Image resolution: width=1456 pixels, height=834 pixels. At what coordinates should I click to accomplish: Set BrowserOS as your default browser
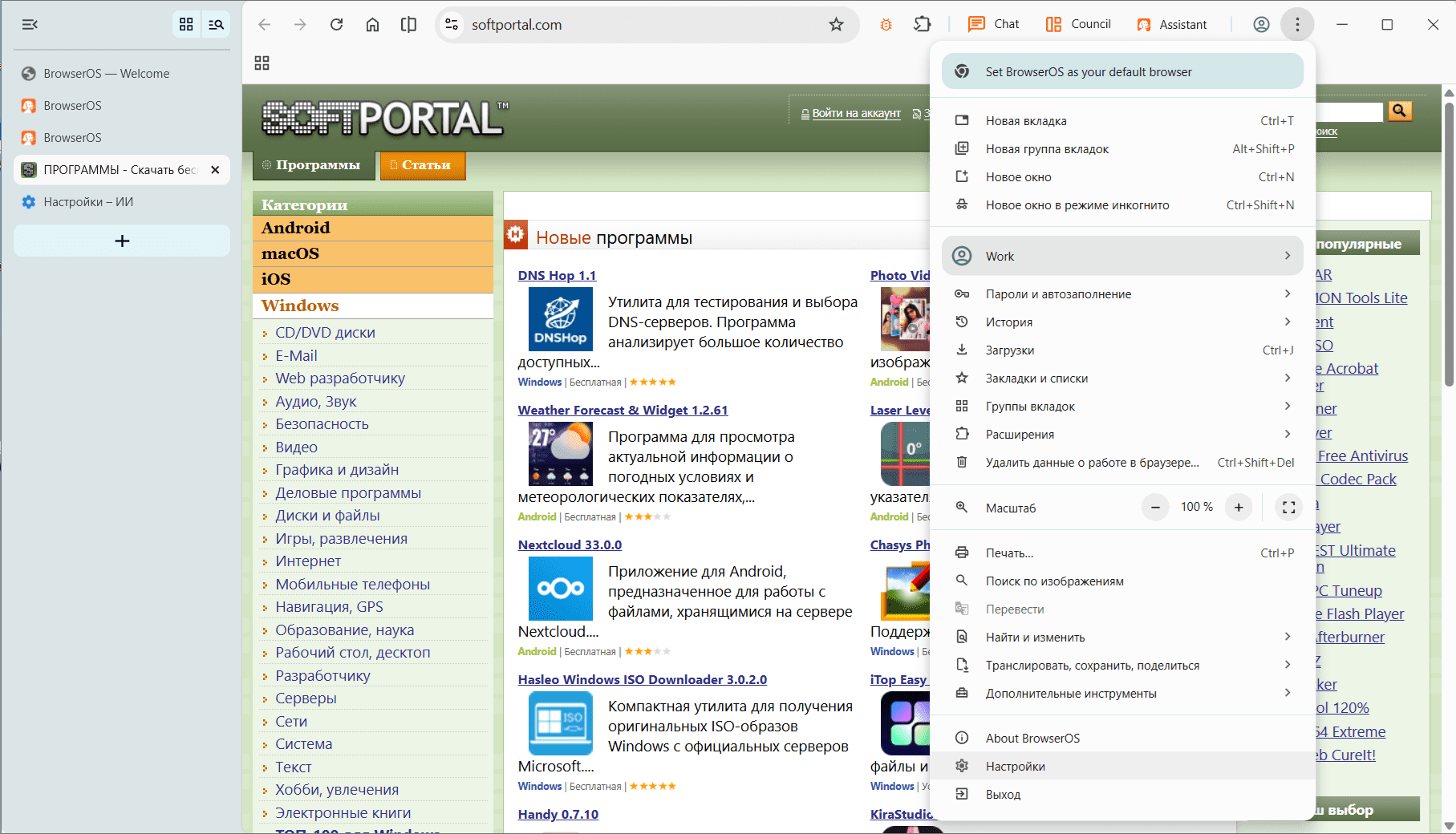point(1122,72)
